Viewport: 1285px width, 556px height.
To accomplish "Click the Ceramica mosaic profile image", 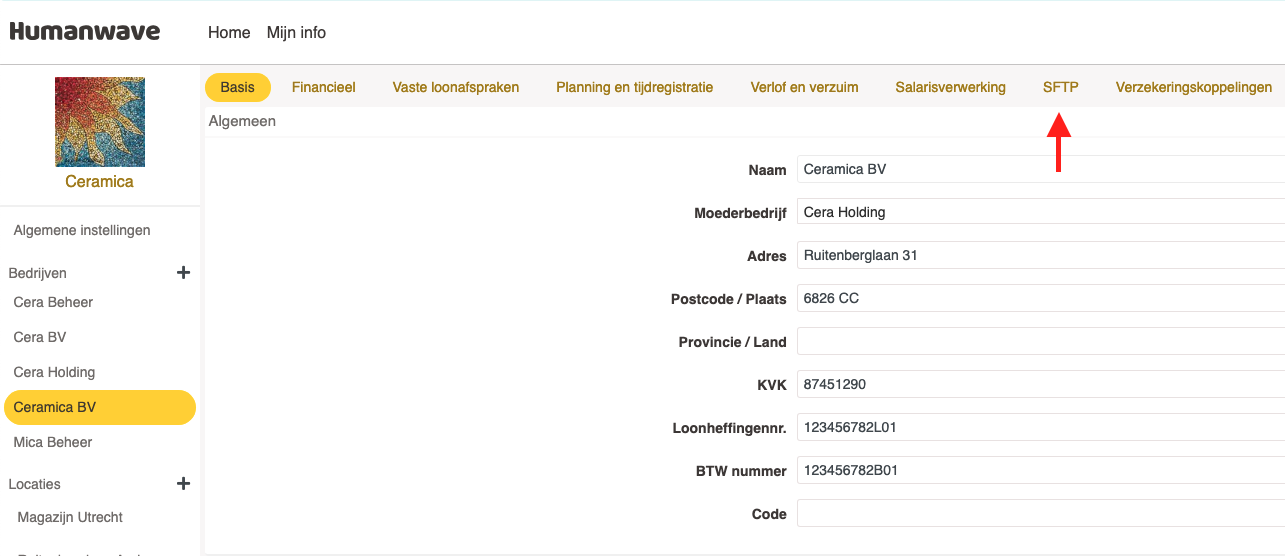I will pos(100,122).
